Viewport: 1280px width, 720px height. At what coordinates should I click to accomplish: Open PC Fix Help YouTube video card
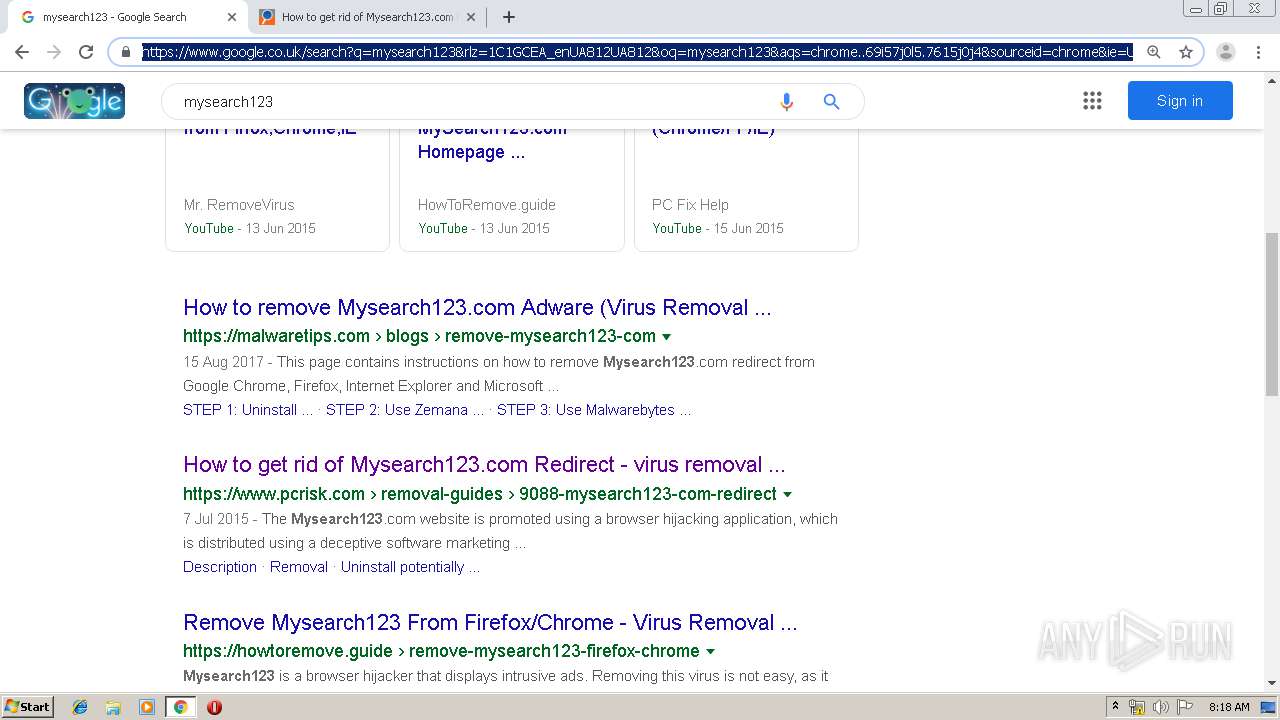(746, 190)
